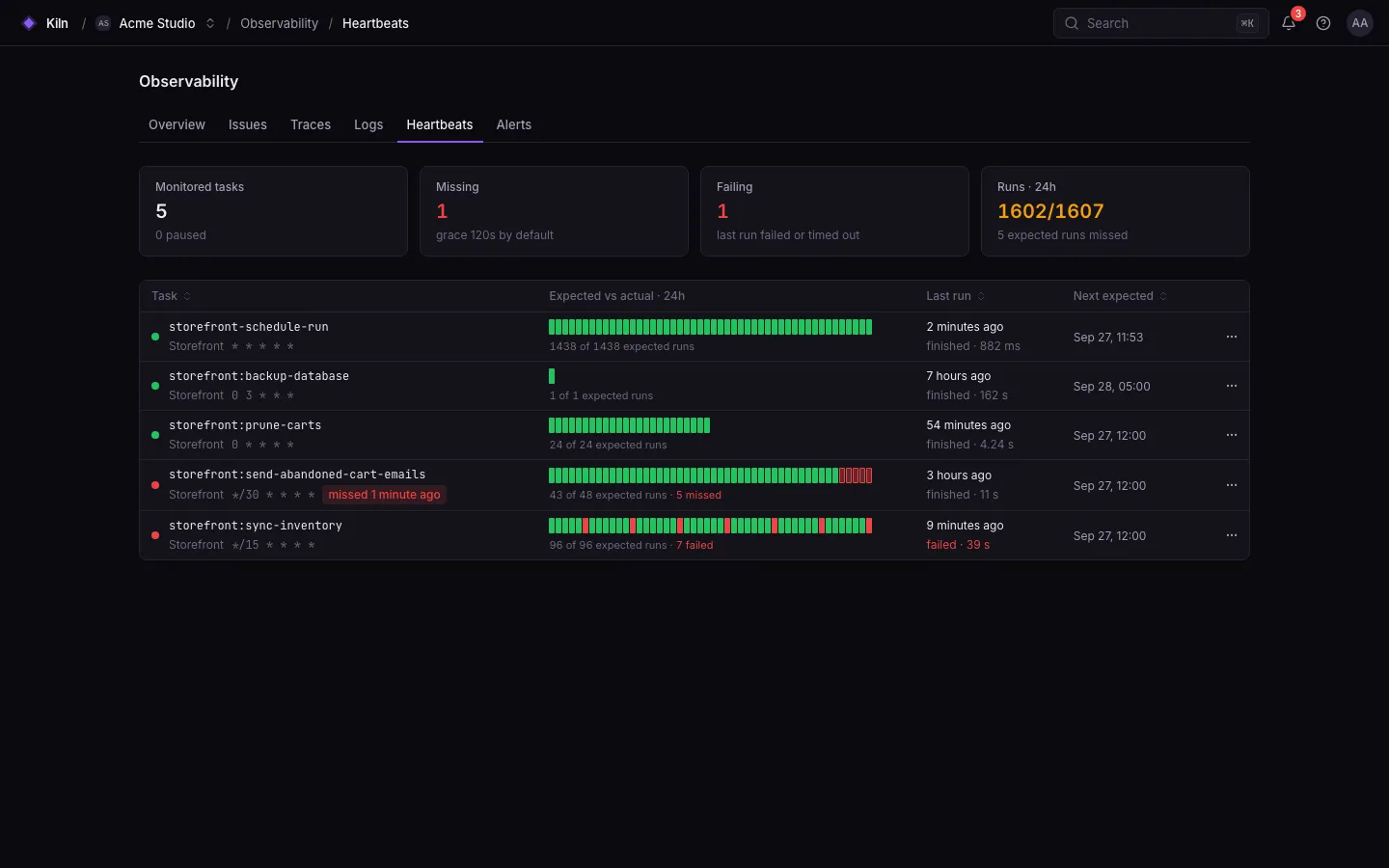Image resolution: width=1389 pixels, height=868 pixels.
Task: Click '54 minutes ago' last run cell
Action: (x=968, y=425)
